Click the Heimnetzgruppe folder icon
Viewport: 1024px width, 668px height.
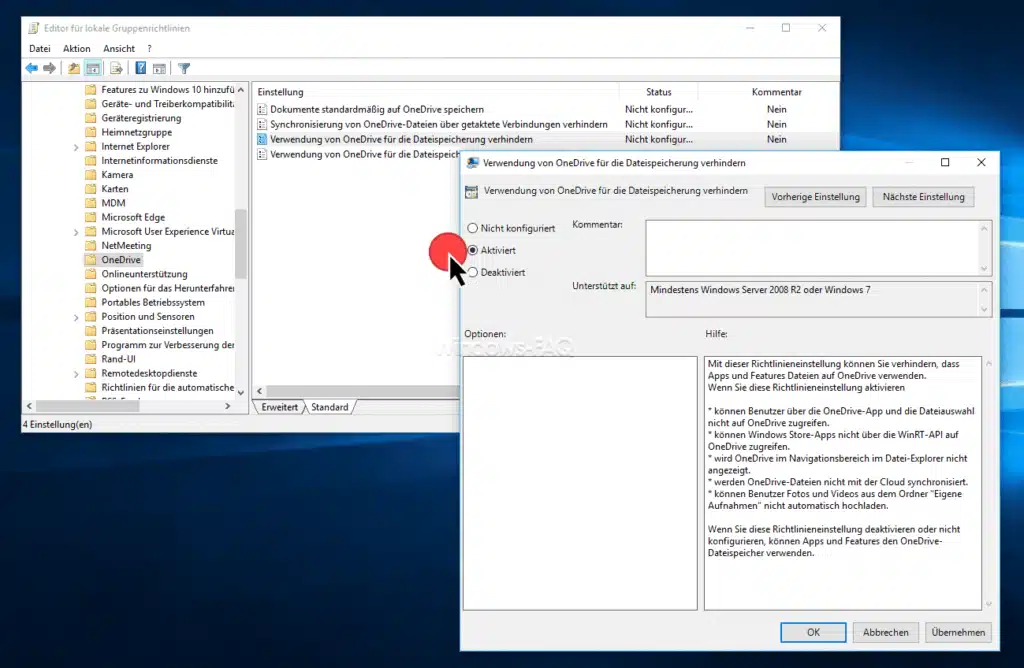[91, 132]
